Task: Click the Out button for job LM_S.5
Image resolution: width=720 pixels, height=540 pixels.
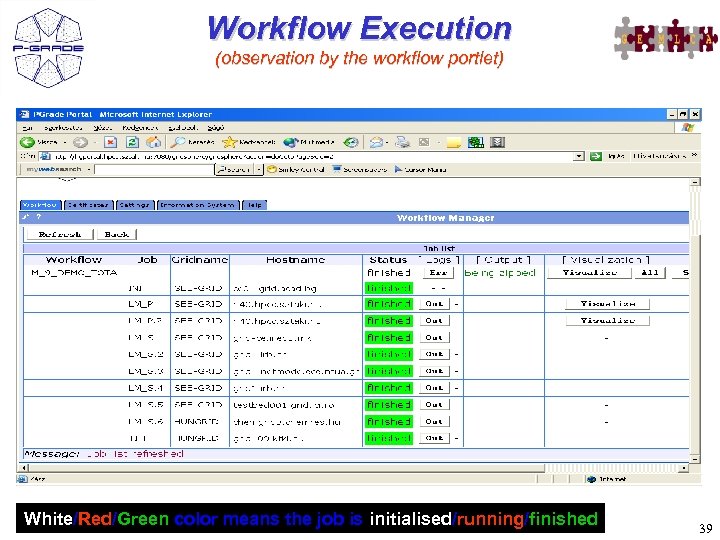Action: coord(434,405)
